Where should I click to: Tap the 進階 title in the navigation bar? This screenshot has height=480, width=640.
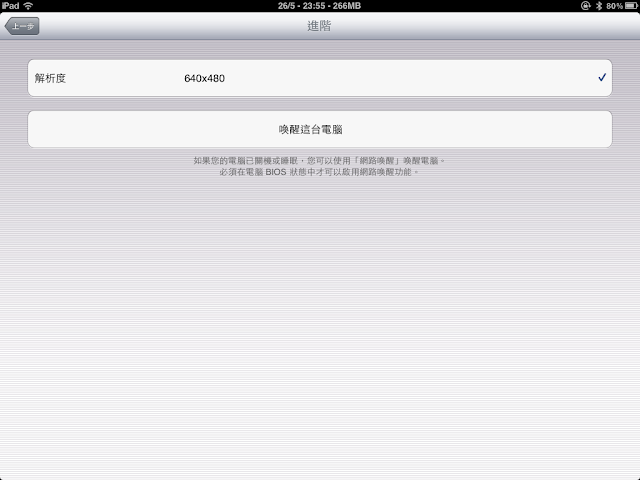pyautogui.click(x=319, y=26)
